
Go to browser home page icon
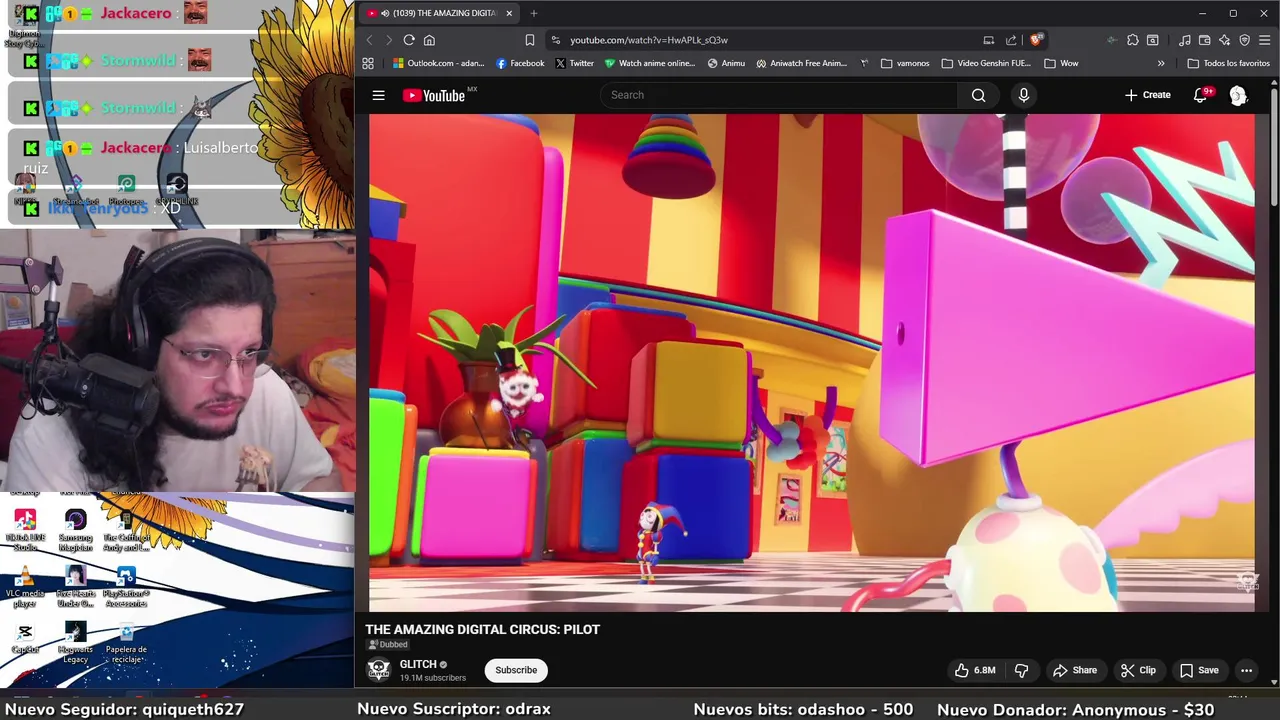coord(429,40)
